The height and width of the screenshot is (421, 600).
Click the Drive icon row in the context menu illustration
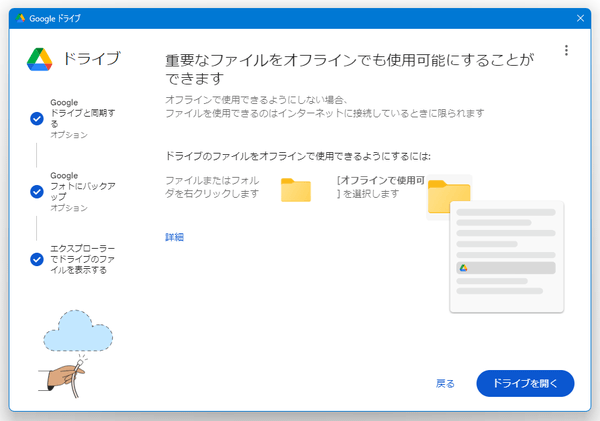(x=506, y=268)
